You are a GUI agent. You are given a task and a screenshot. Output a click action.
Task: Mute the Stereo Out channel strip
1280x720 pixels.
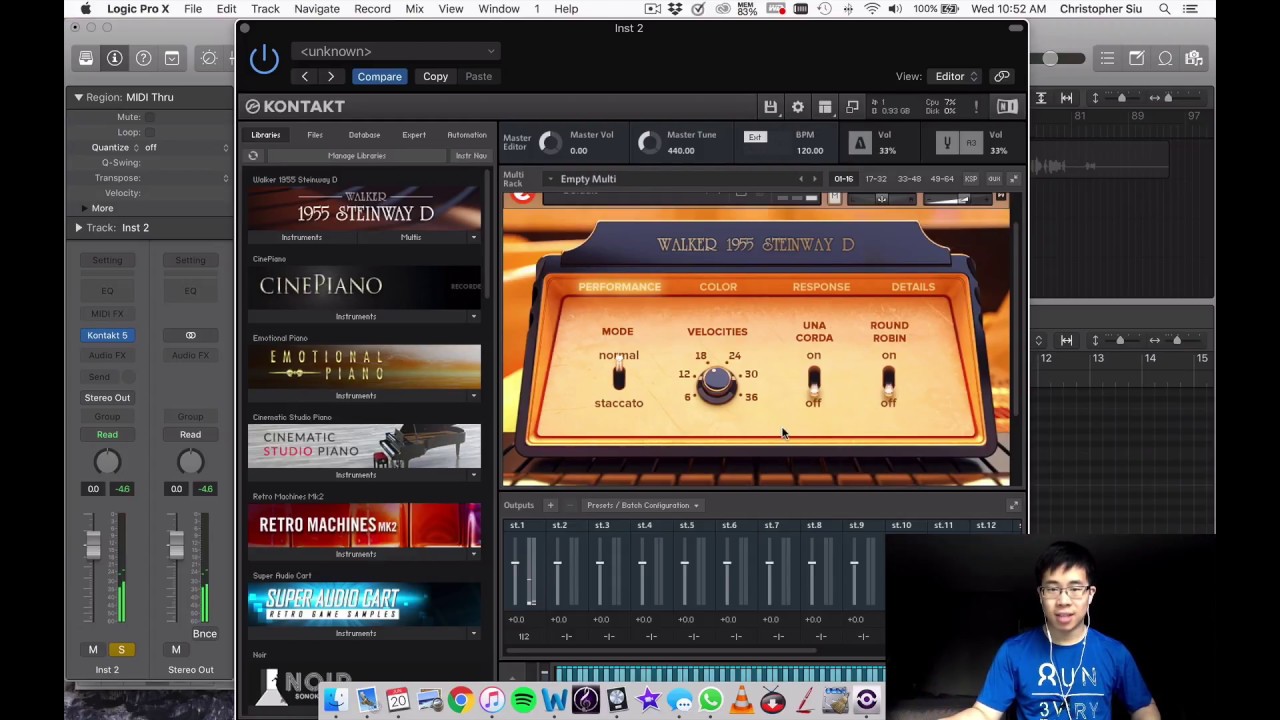click(x=176, y=650)
